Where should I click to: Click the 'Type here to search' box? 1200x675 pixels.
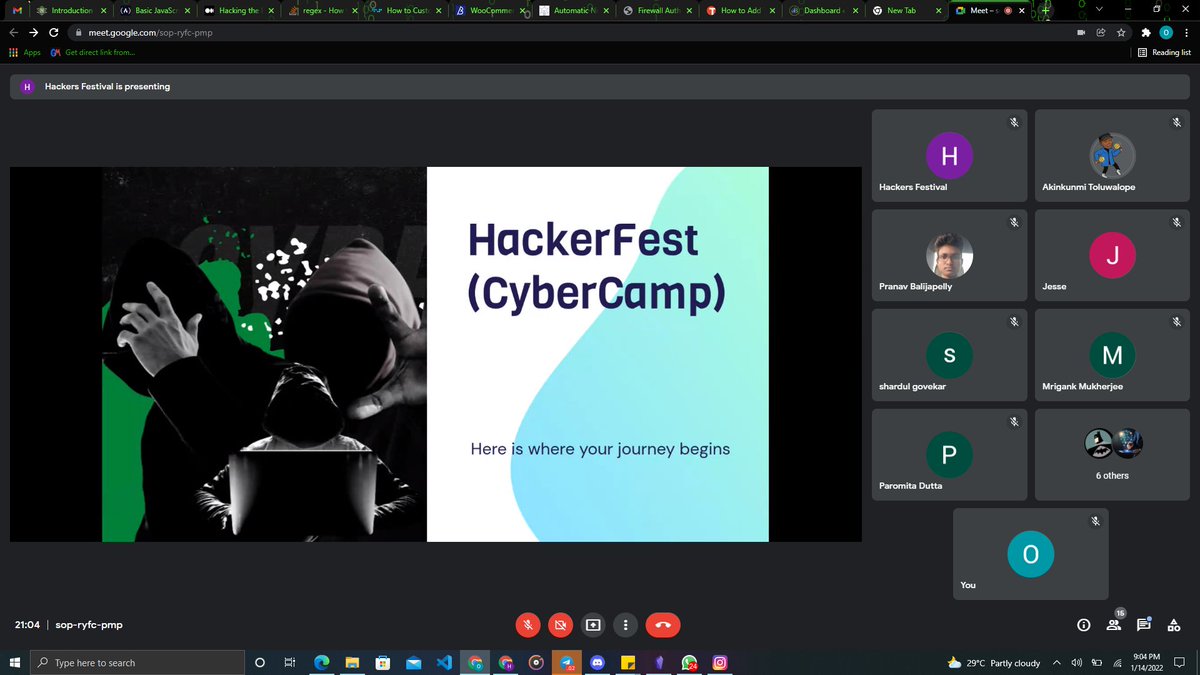137,662
